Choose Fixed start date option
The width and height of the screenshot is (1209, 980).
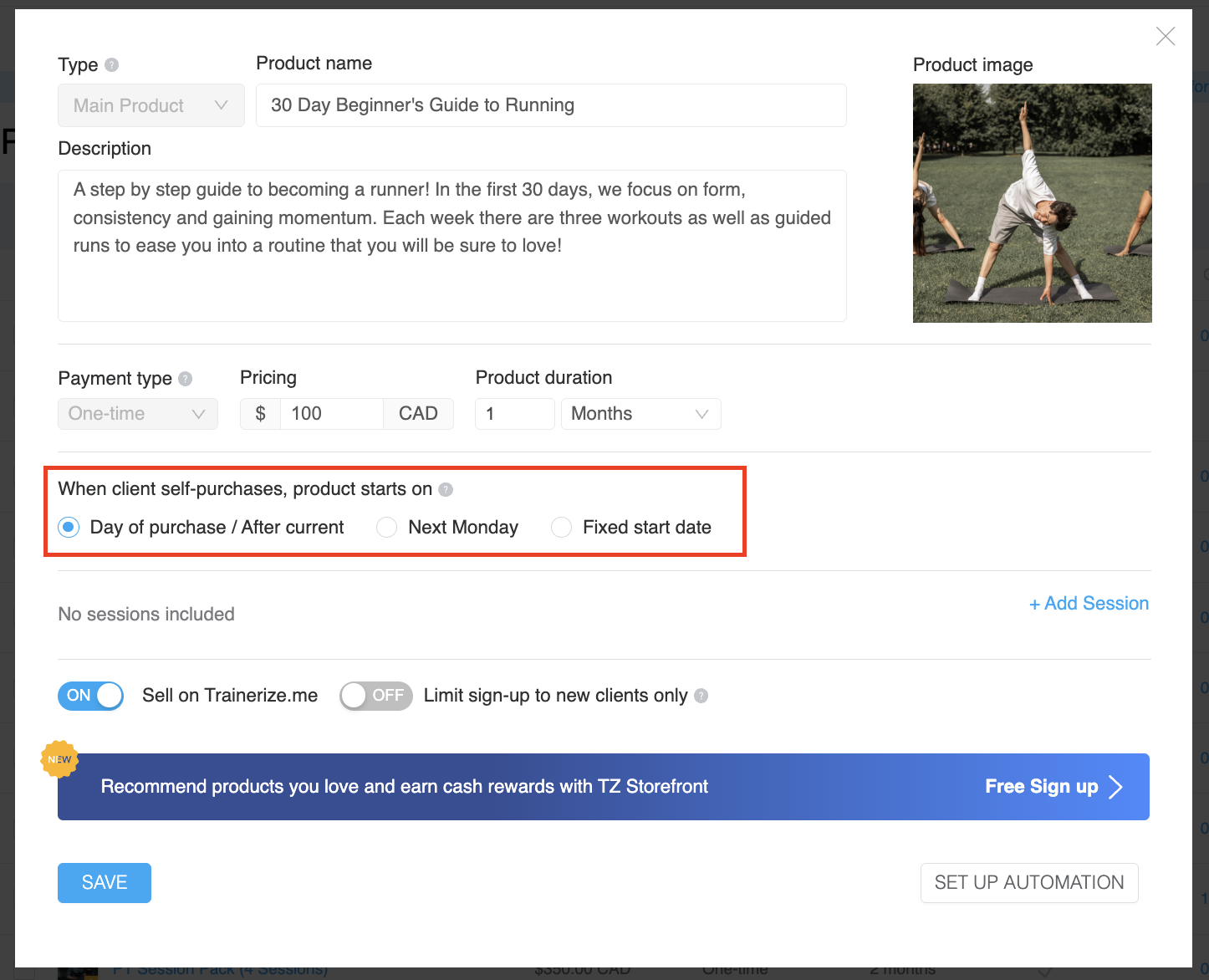point(561,528)
